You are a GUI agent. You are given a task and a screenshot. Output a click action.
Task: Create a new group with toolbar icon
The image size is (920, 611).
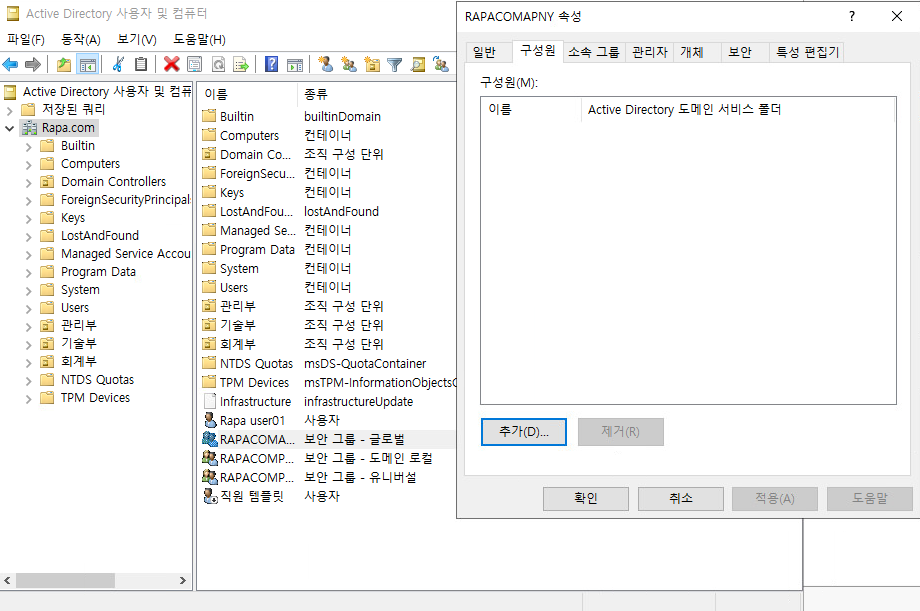349,64
